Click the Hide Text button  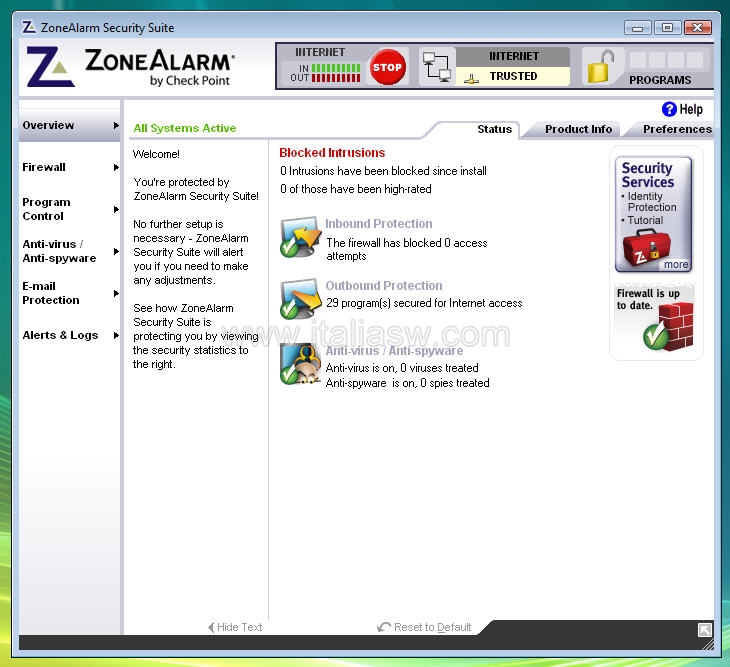(236, 627)
